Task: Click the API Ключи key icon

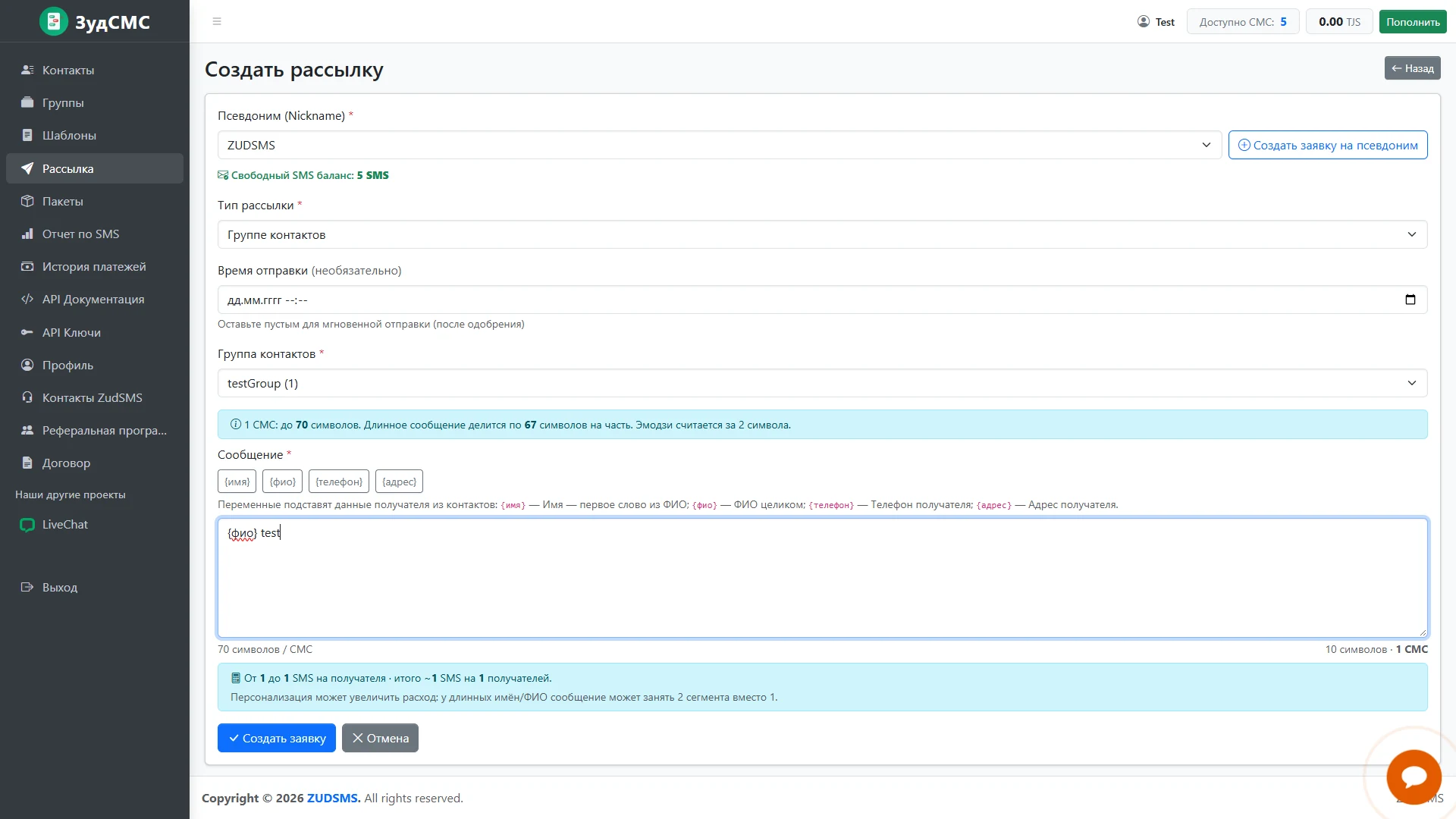Action: (27, 332)
